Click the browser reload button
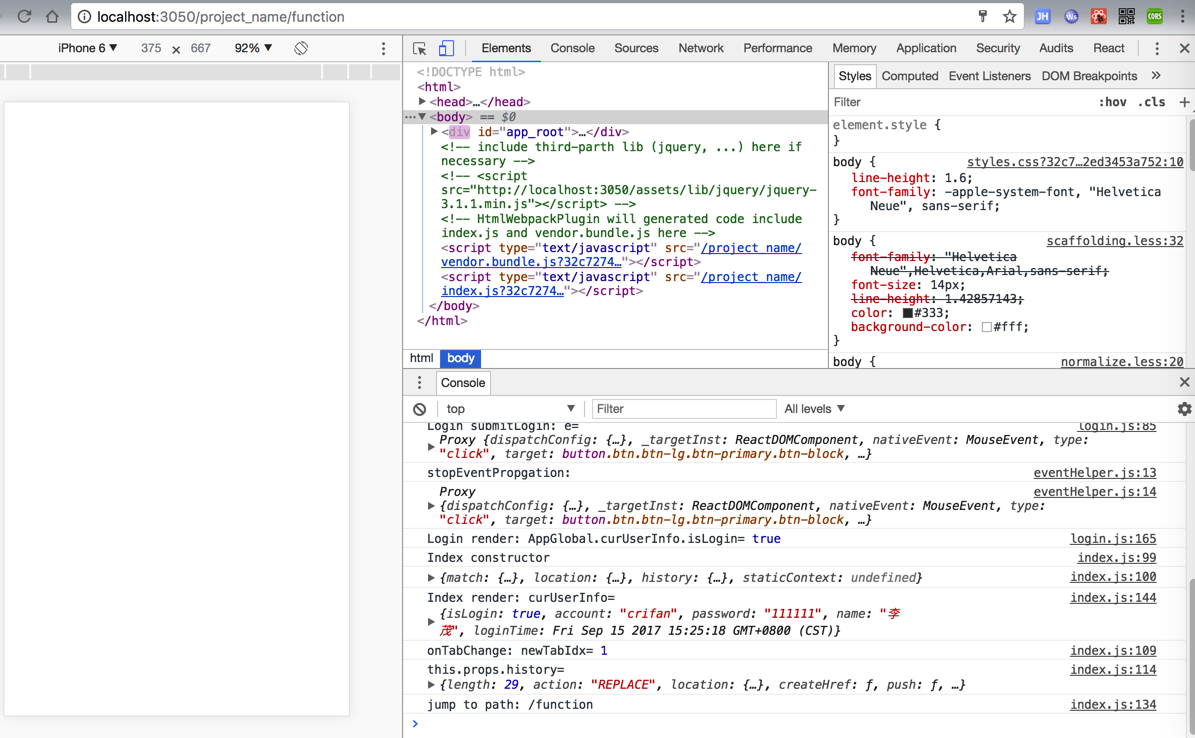 point(24,17)
